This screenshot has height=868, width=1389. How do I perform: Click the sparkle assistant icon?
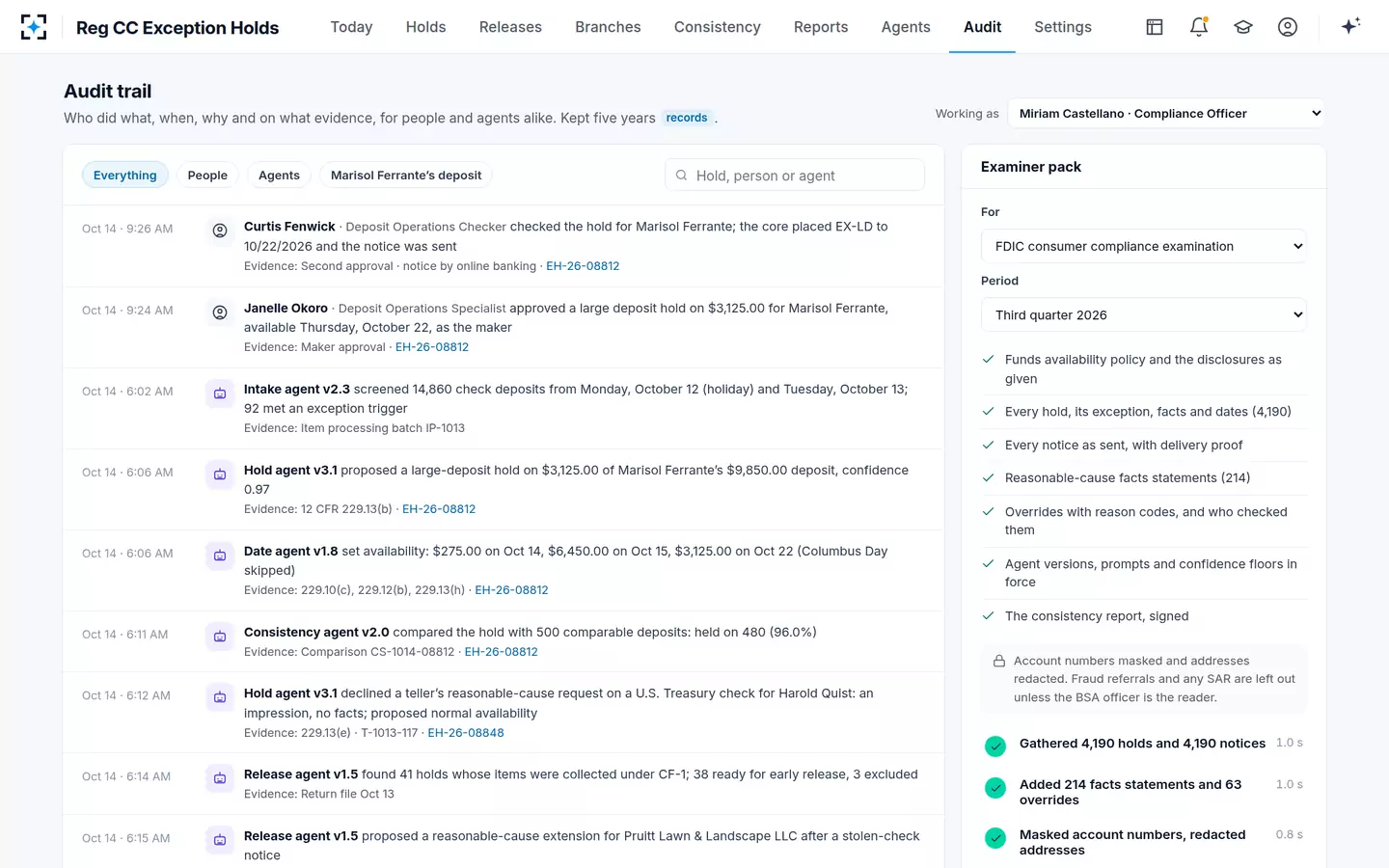point(1350,26)
